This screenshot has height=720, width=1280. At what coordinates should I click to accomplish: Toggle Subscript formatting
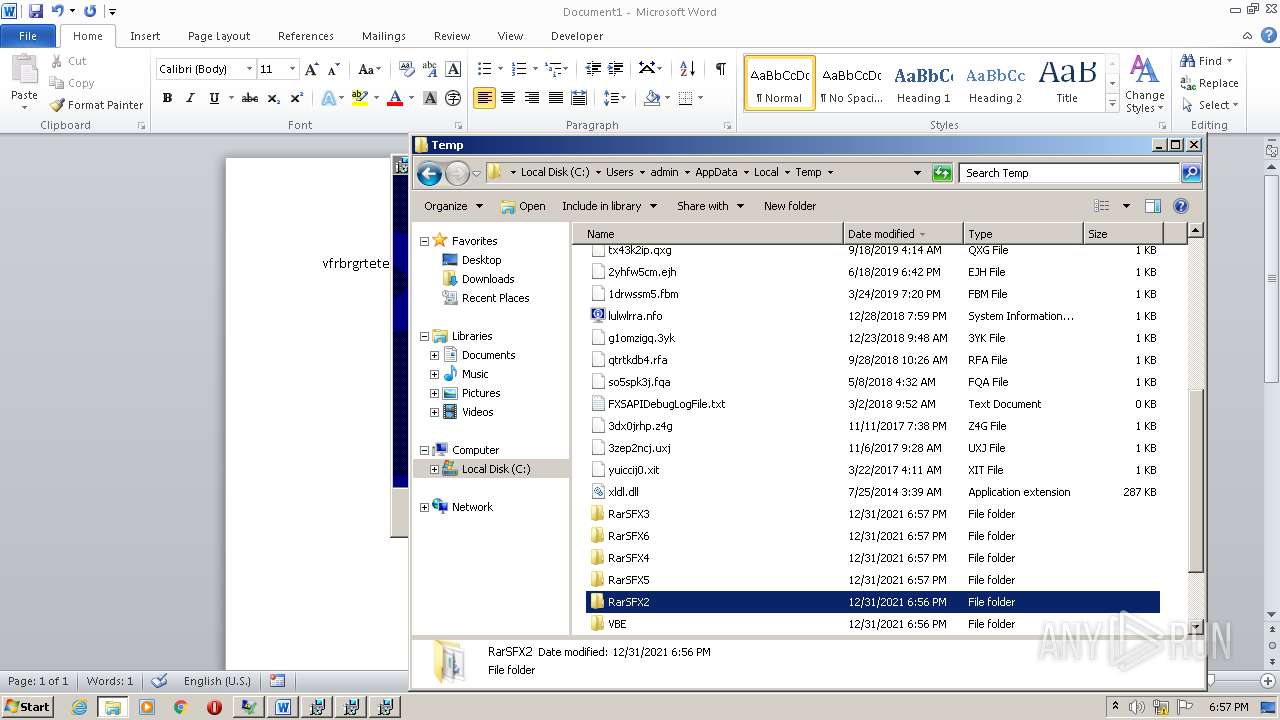[x=274, y=98]
